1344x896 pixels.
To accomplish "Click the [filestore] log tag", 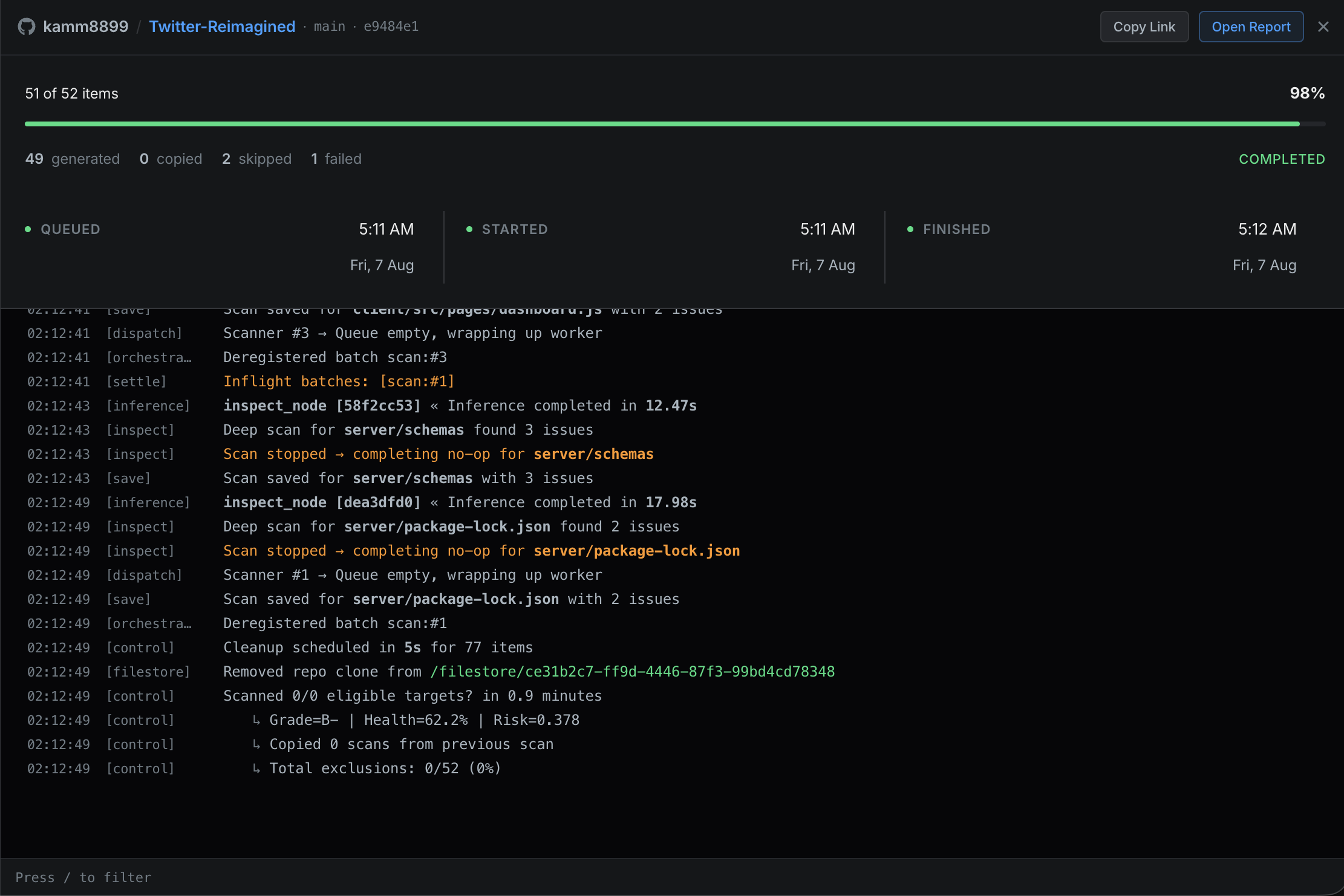I will point(148,672).
